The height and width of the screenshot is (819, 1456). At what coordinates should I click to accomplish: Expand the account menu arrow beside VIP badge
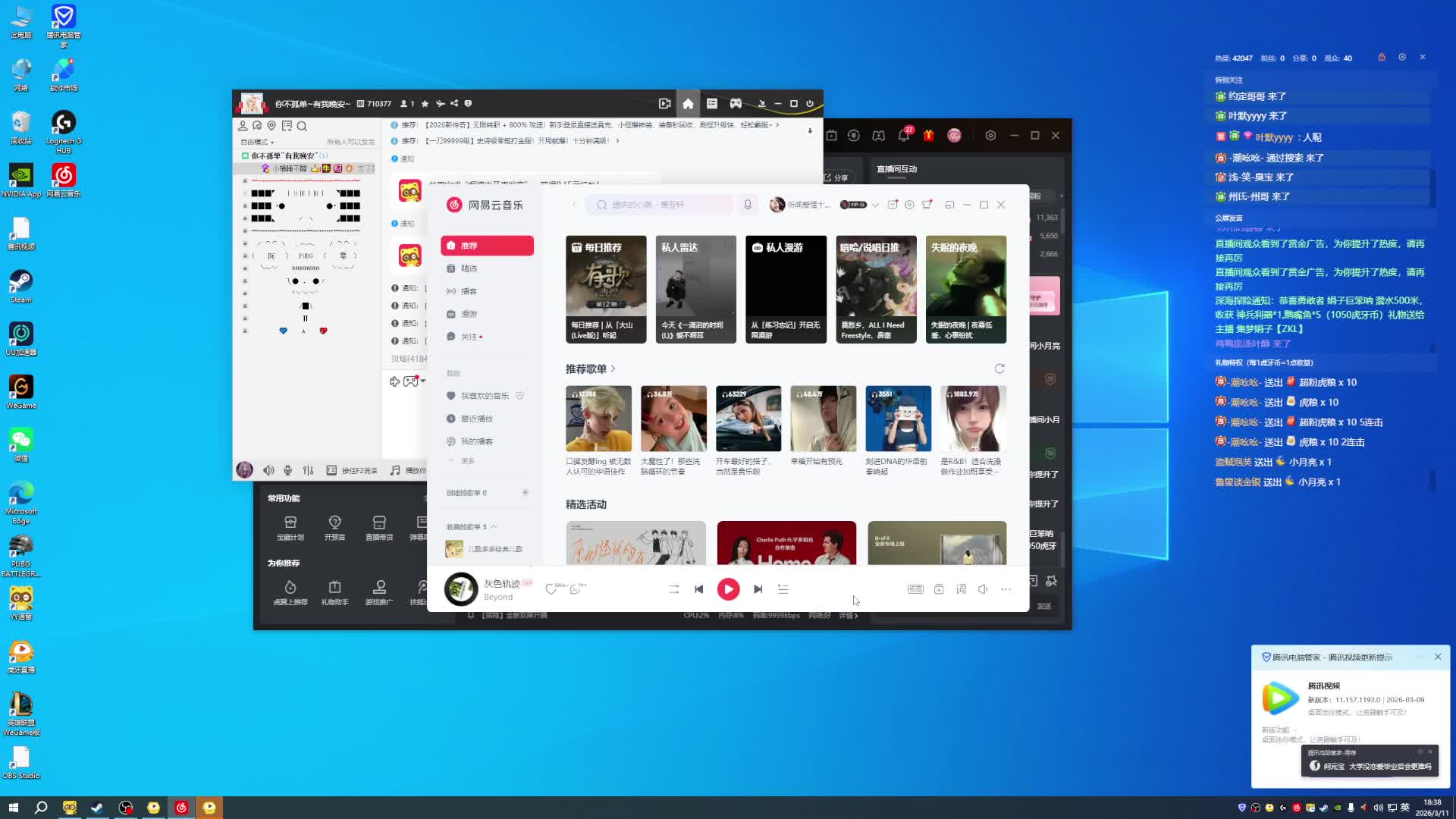coord(875,205)
